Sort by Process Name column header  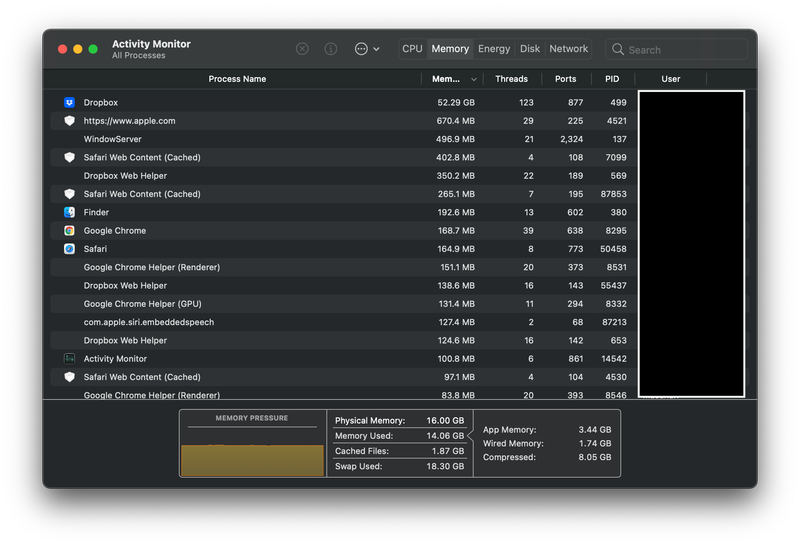click(x=237, y=79)
